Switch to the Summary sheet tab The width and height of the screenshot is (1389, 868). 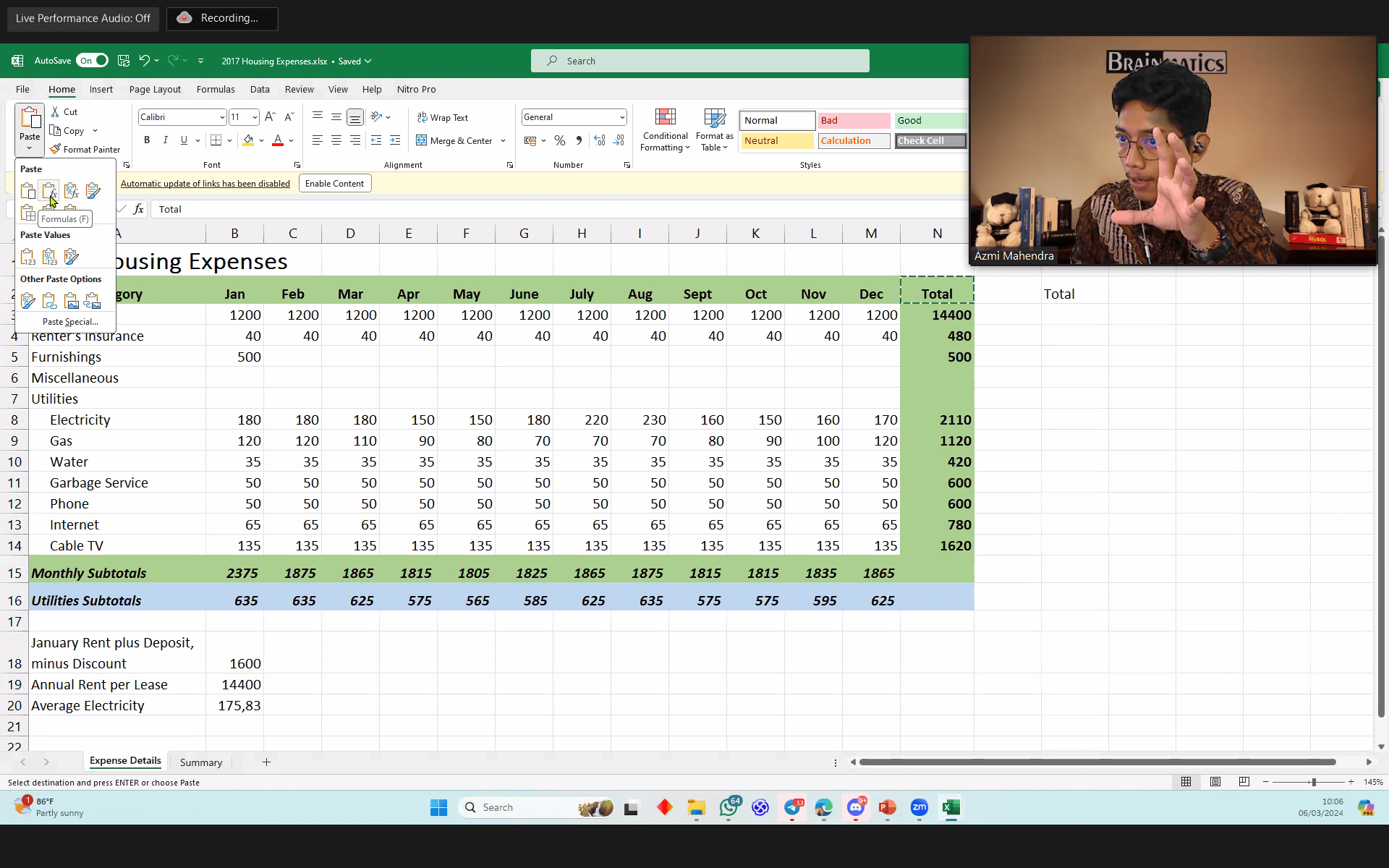[x=200, y=762]
